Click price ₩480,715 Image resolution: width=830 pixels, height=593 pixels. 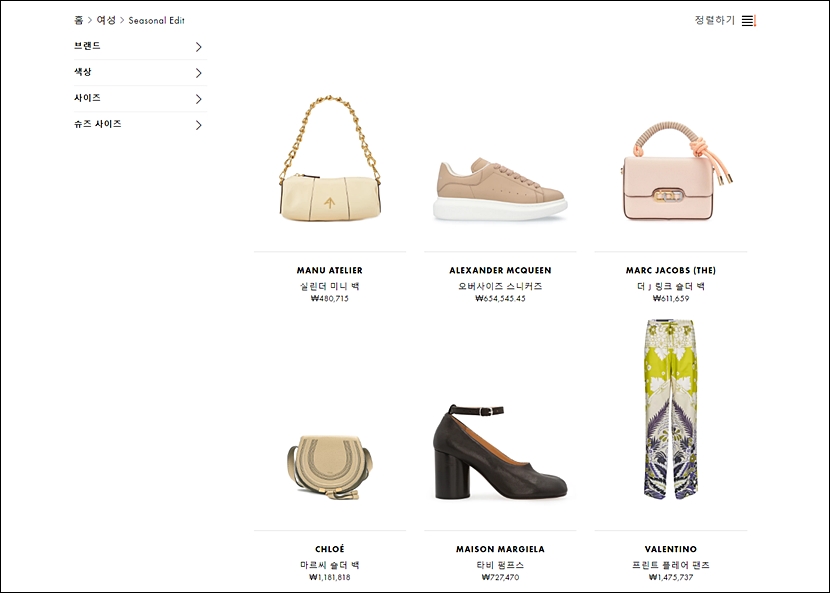pos(330,298)
